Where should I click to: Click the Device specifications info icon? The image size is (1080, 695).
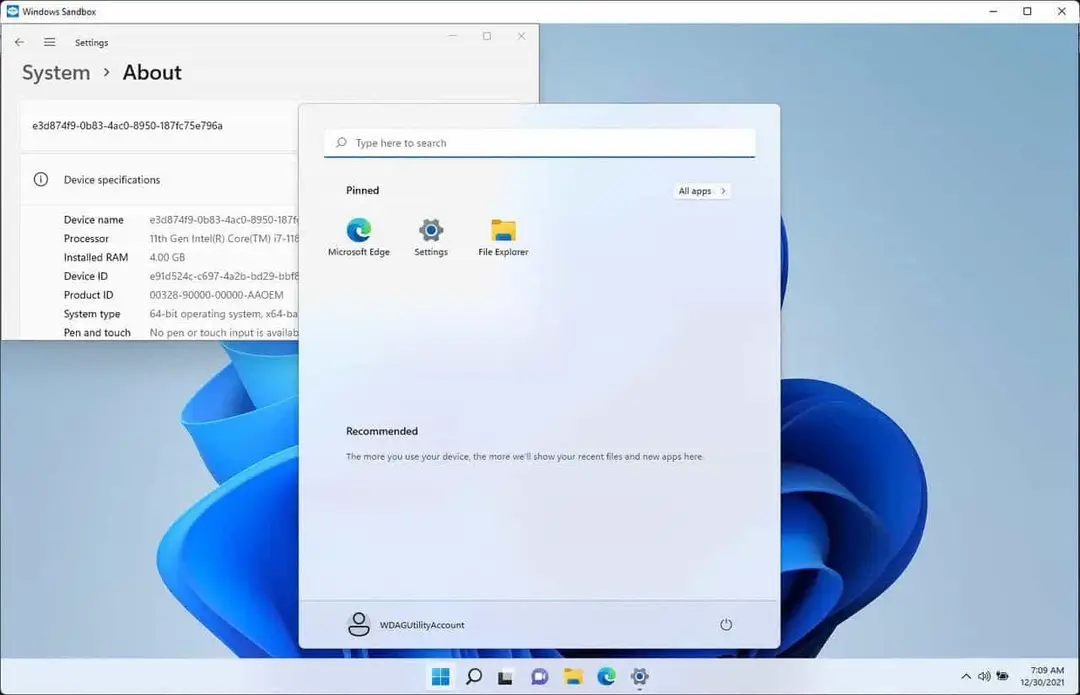click(41, 179)
